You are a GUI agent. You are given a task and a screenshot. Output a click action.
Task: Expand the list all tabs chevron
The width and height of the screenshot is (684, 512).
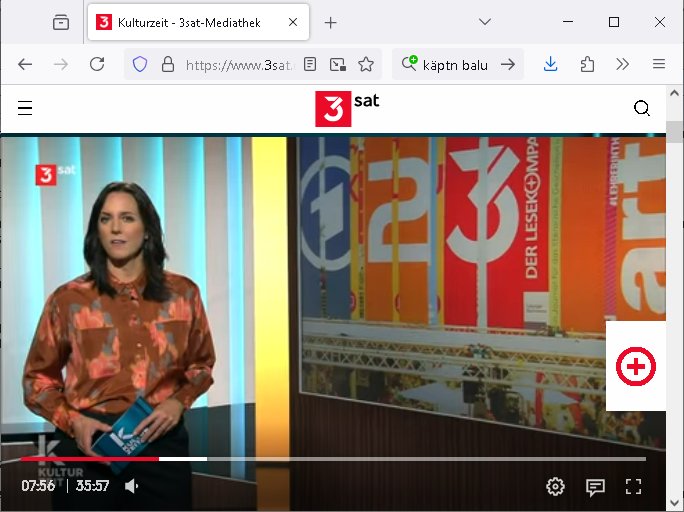[x=485, y=22]
